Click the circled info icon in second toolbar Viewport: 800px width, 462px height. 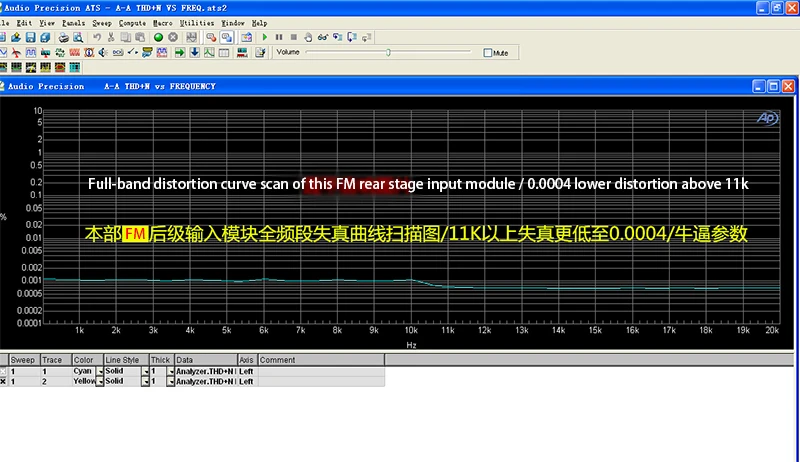[89, 53]
